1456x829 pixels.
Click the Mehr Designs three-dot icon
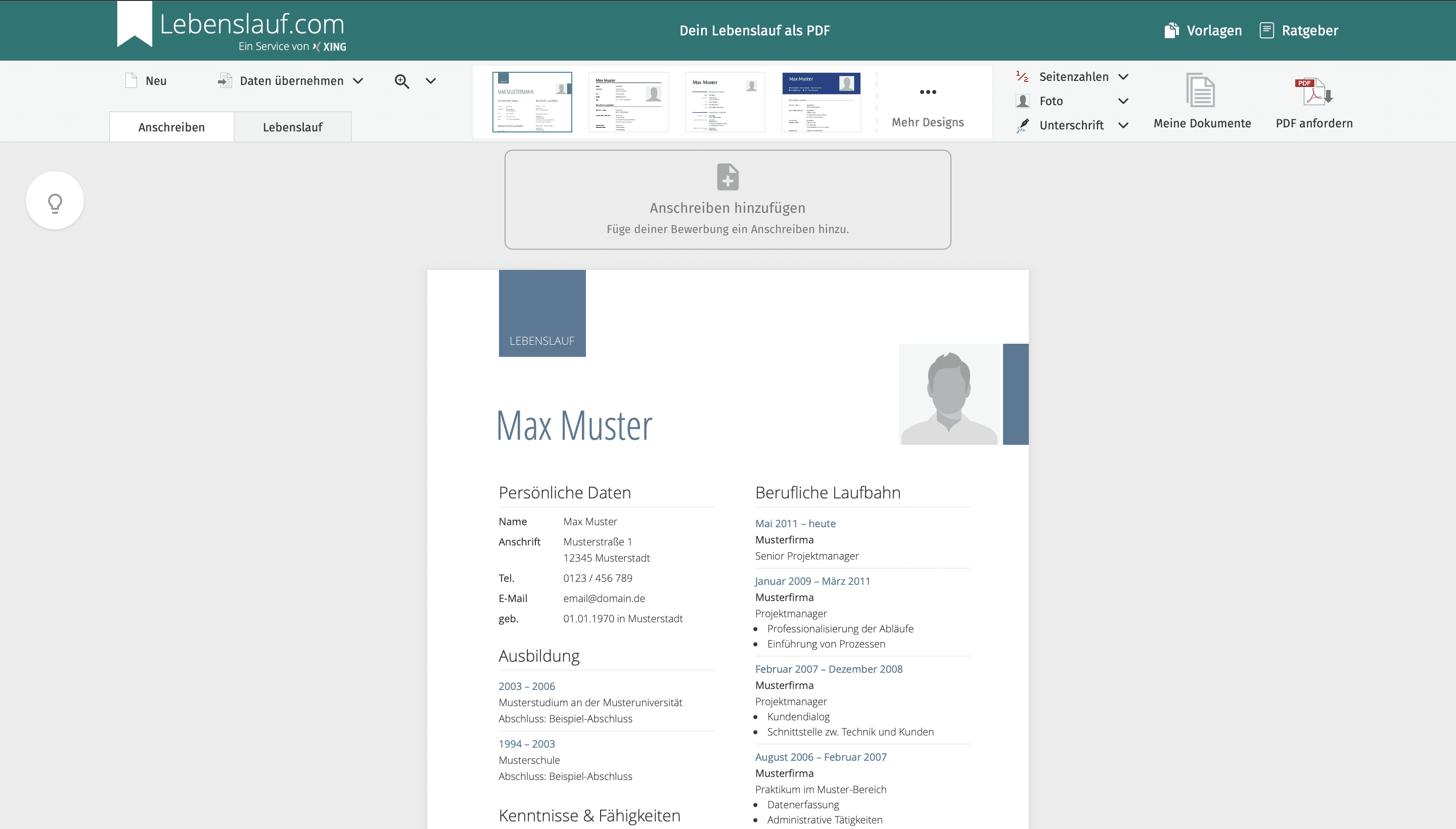pos(928,92)
